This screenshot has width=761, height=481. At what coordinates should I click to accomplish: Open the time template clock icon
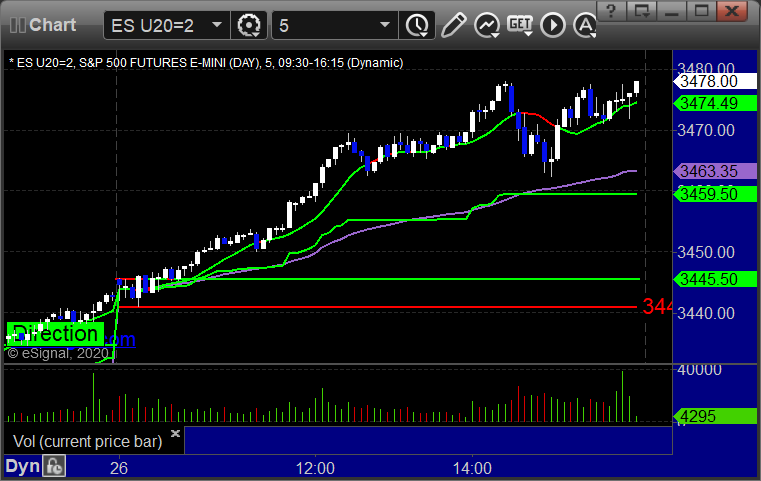point(417,25)
